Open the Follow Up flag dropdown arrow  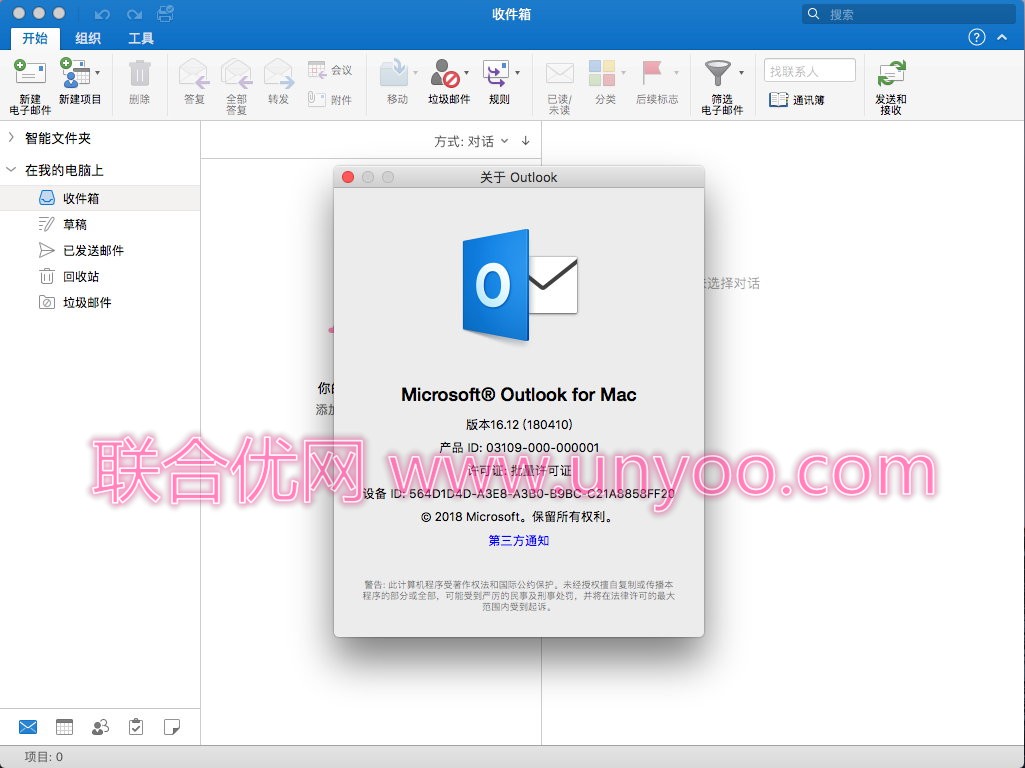(x=676, y=73)
